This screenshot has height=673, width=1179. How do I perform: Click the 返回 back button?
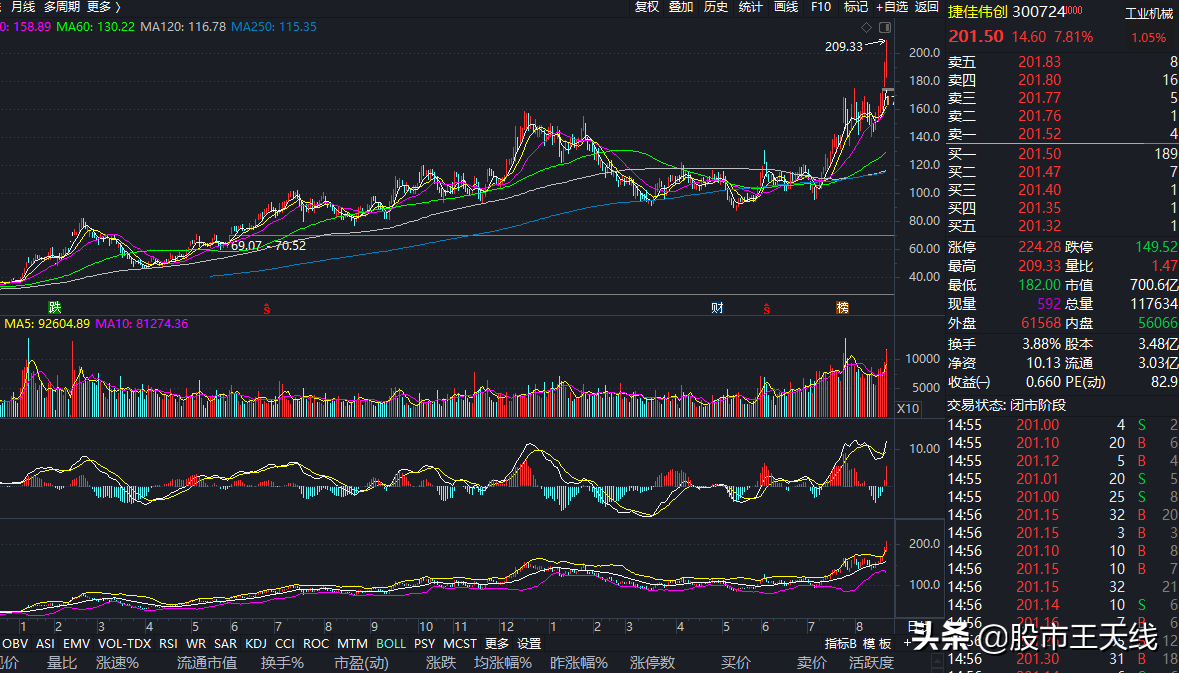click(927, 7)
